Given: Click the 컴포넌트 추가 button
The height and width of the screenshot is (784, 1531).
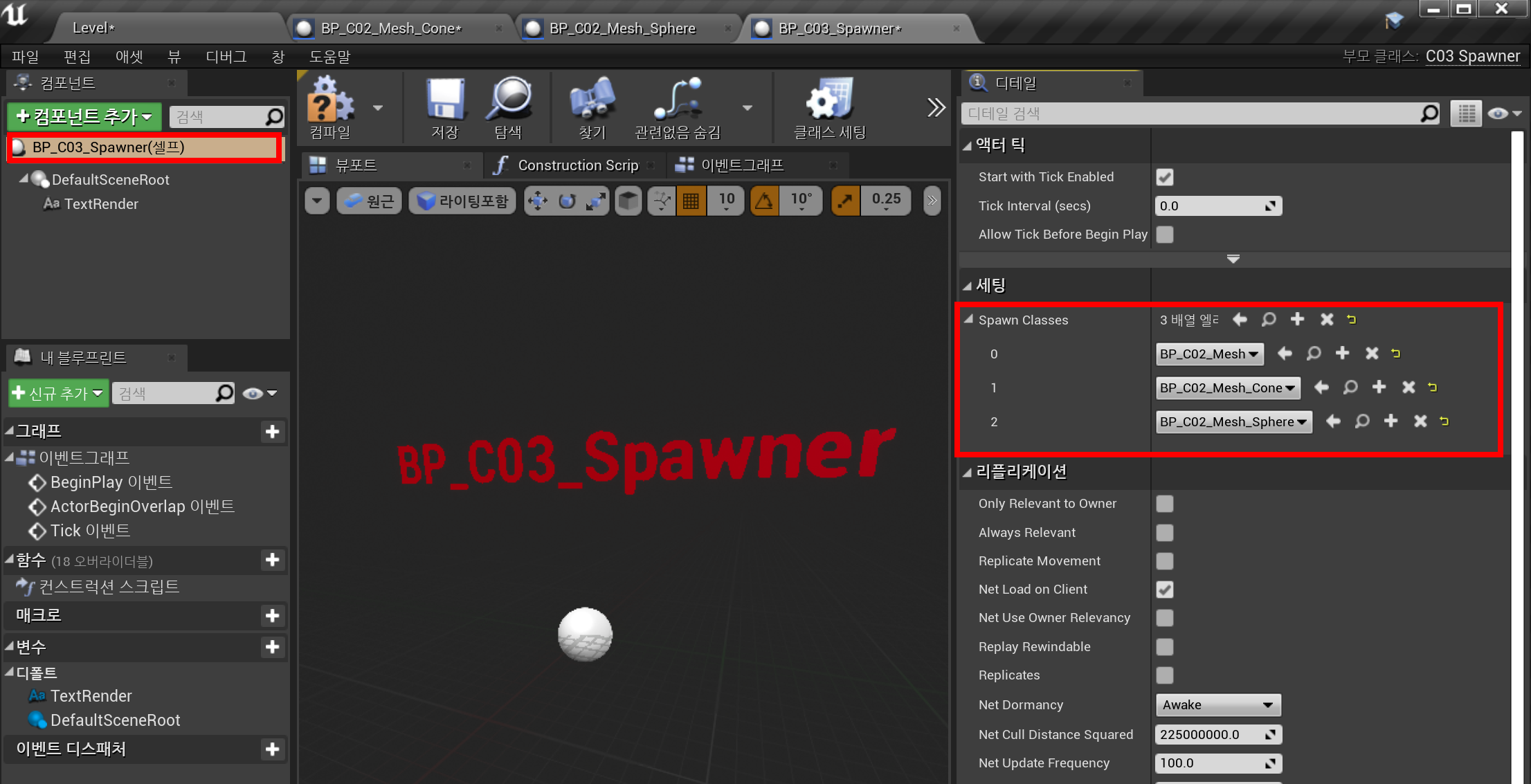Looking at the screenshot, I should pos(84,116).
